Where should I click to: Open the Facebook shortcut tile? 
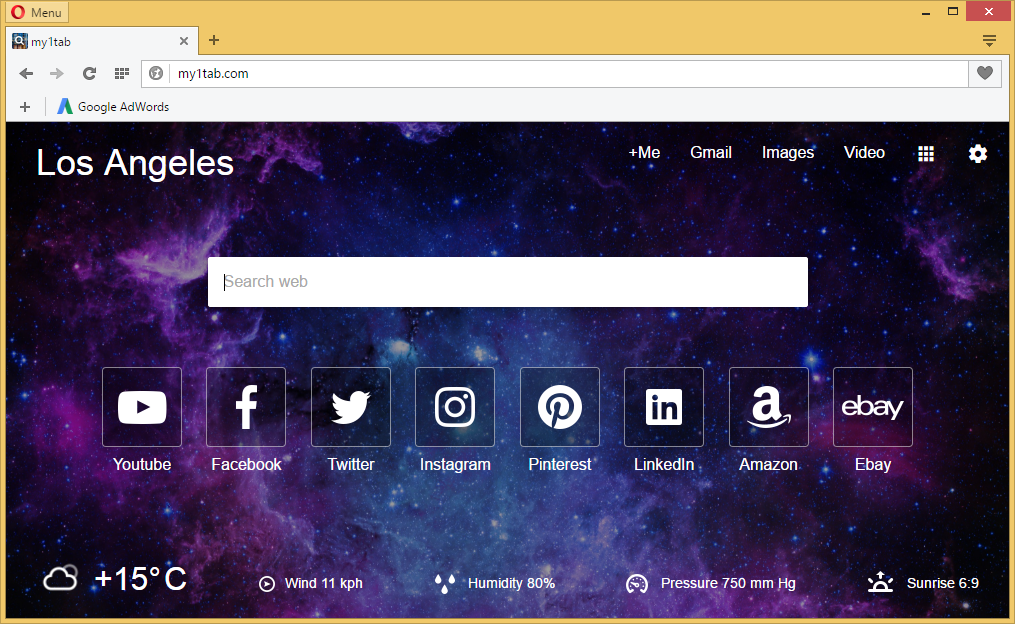coord(246,407)
